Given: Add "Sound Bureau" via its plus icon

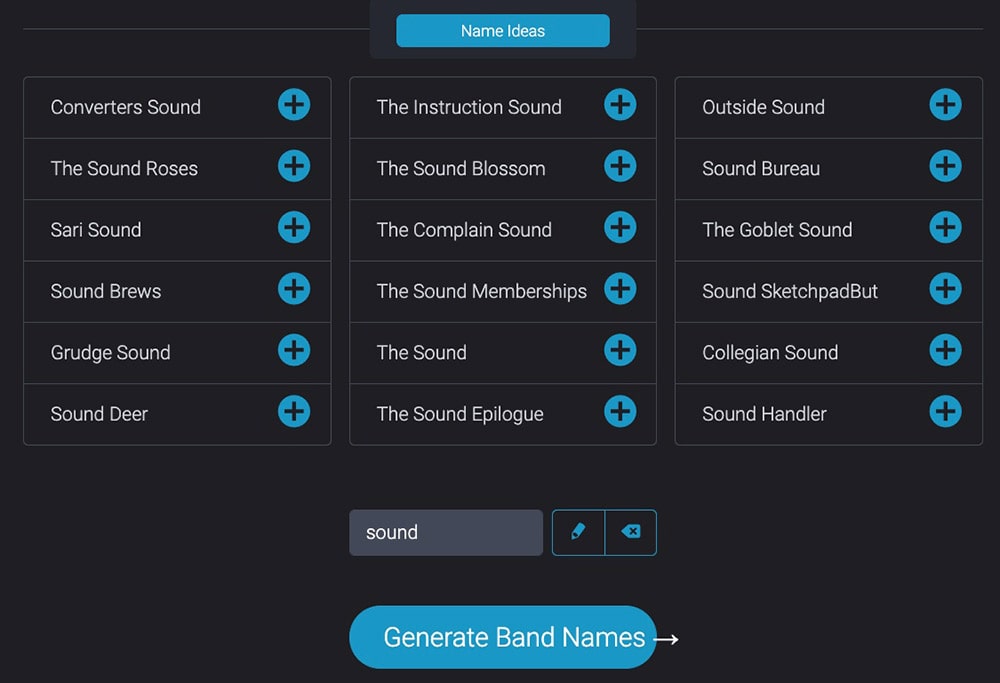Looking at the screenshot, I should coord(946,167).
